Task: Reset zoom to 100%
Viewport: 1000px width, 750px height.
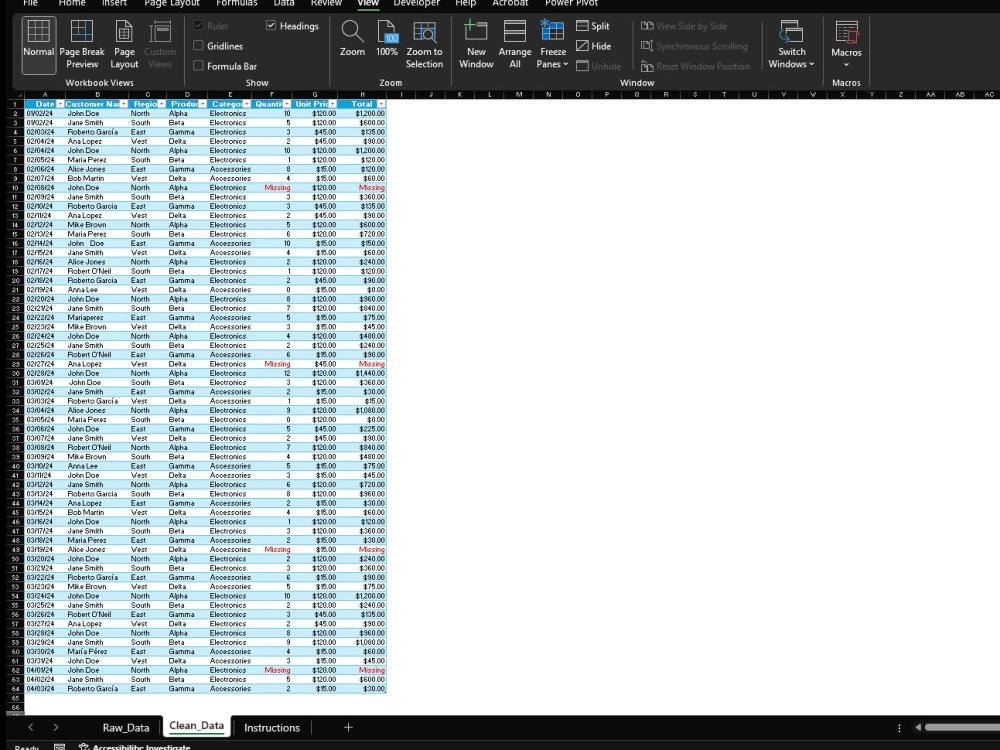Action: pyautogui.click(x=386, y=38)
